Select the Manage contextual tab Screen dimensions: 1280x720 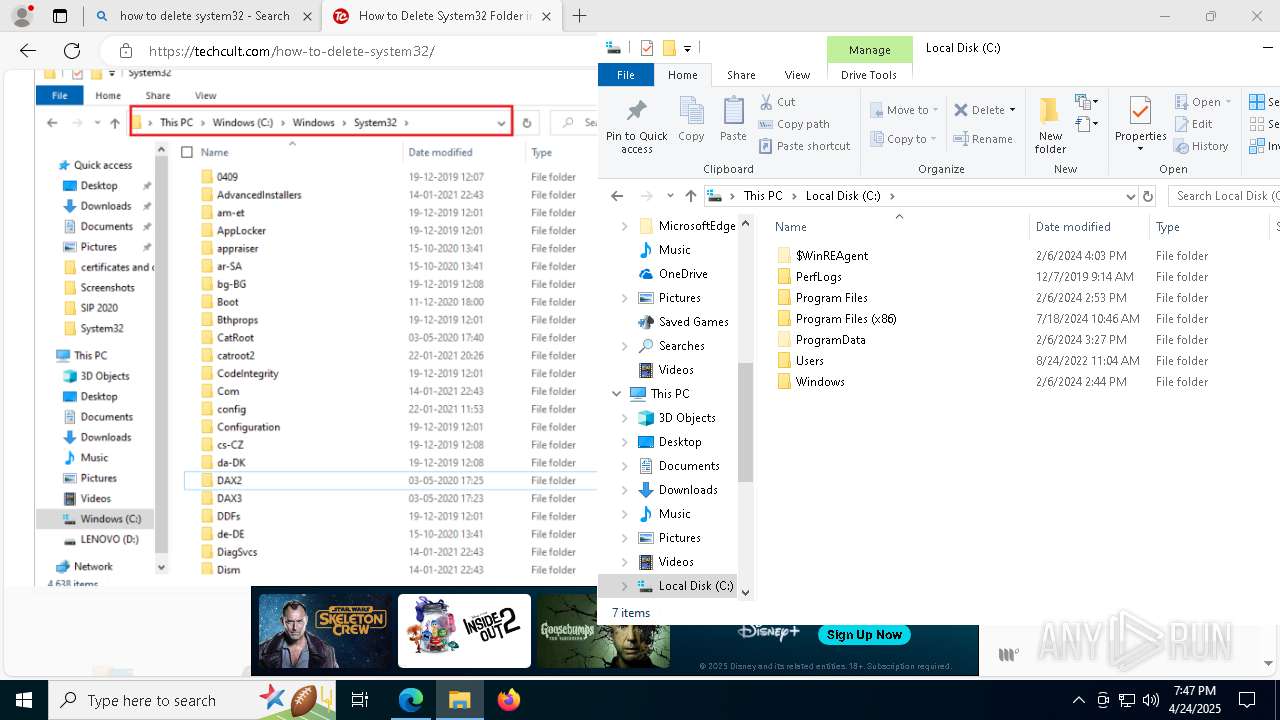[x=869, y=50]
